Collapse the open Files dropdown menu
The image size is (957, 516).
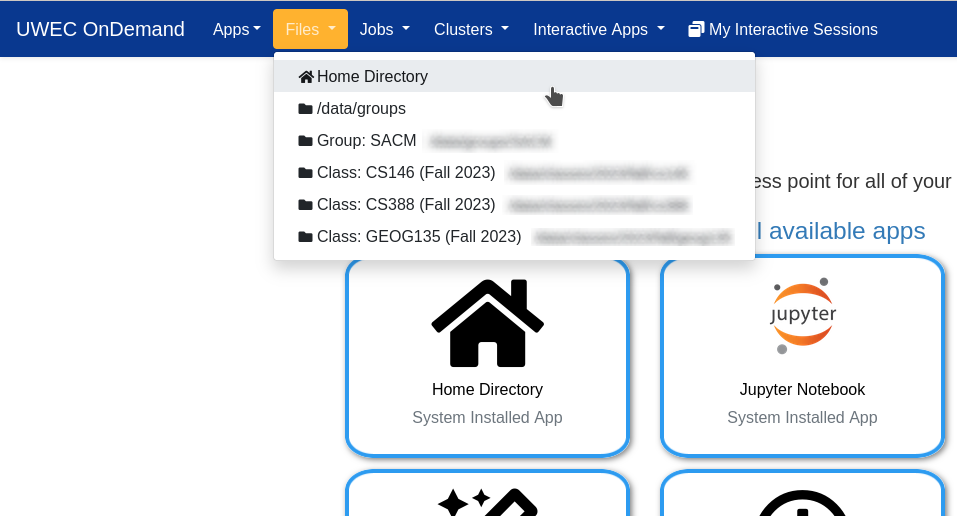[310, 30]
